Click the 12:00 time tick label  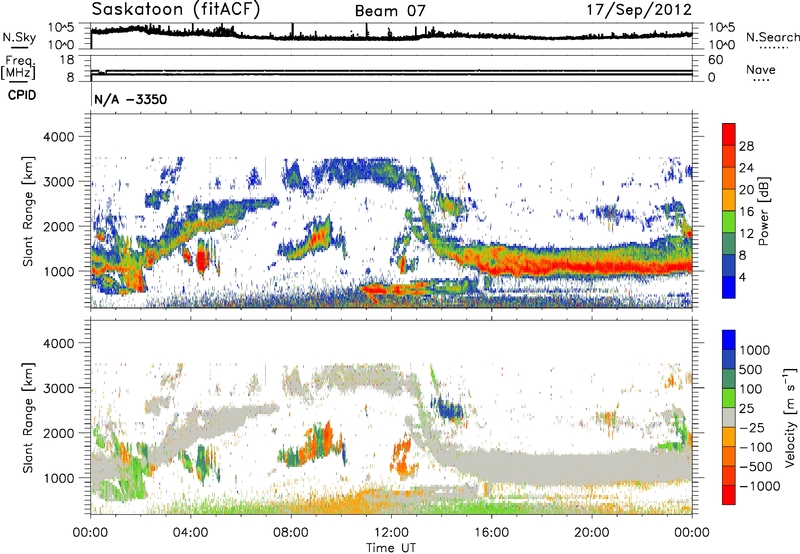click(391, 533)
